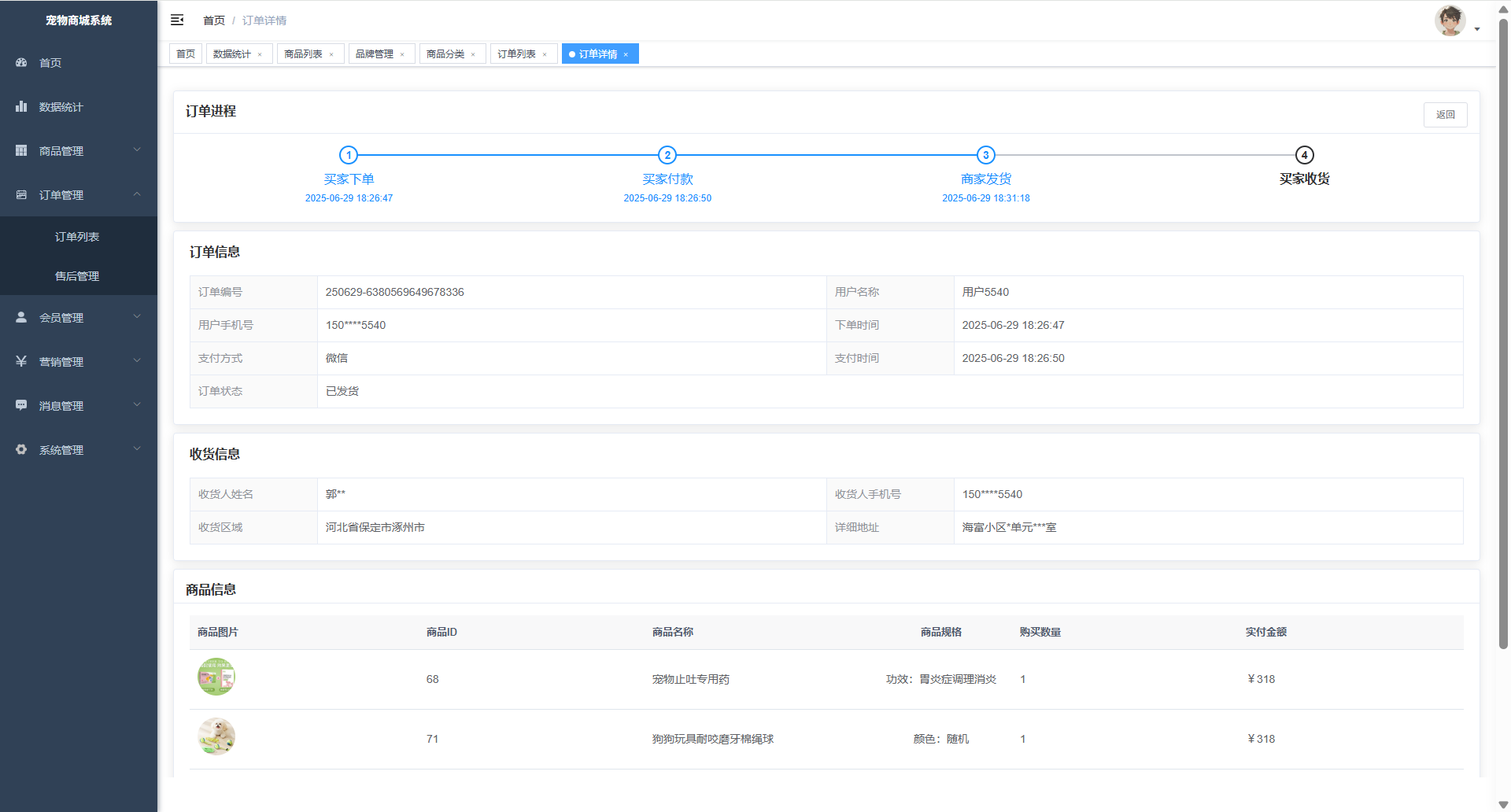The height and width of the screenshot is (812, 1511).
Task: Click the 营销管理 yen icon
Action: (21, 361)
